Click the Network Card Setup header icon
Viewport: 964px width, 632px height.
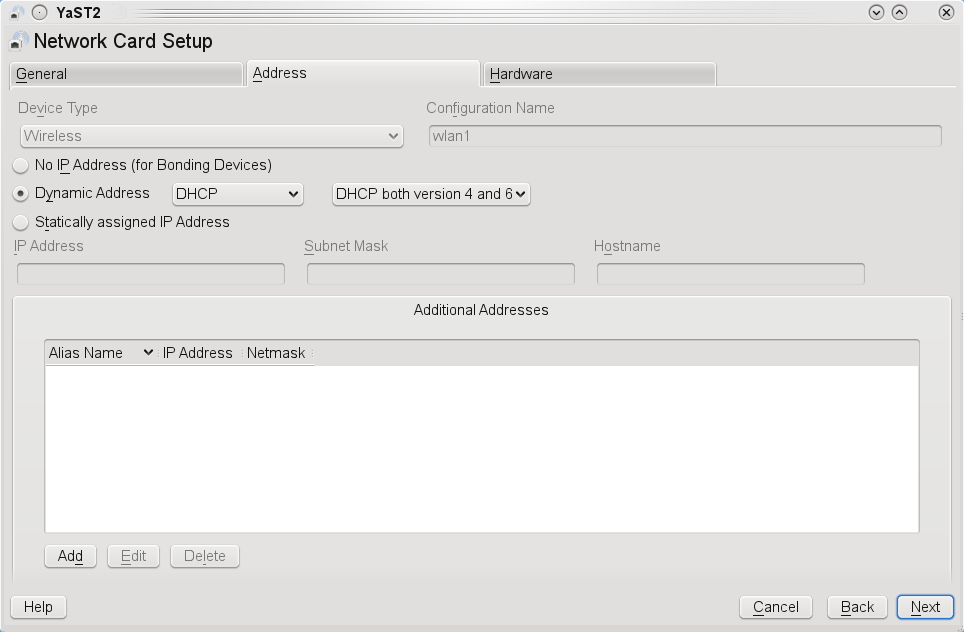pos(19,41)
